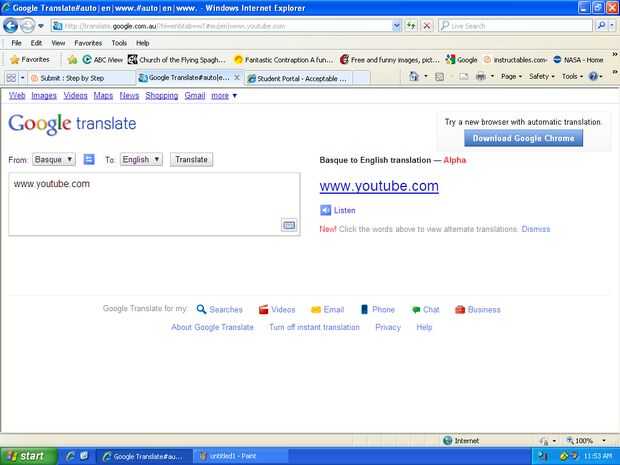Open the ABC News favorite
Image resolution: width=620 pixels, height=465 pixels.
pos(103,60)
